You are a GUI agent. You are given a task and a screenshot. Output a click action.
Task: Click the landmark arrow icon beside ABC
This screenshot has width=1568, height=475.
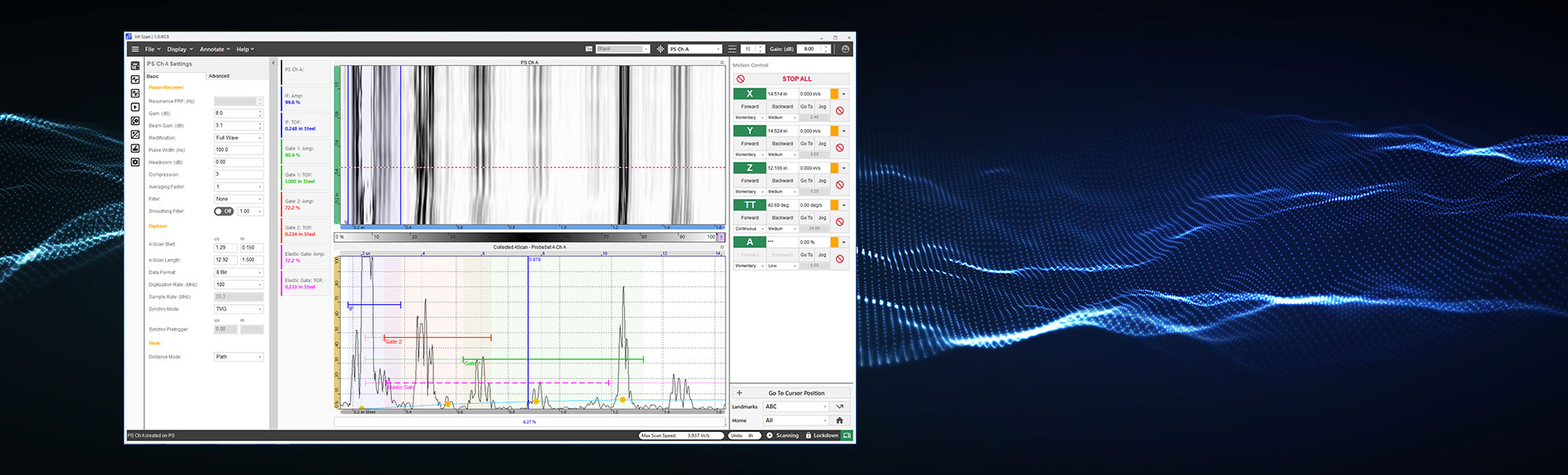point(839,406)
